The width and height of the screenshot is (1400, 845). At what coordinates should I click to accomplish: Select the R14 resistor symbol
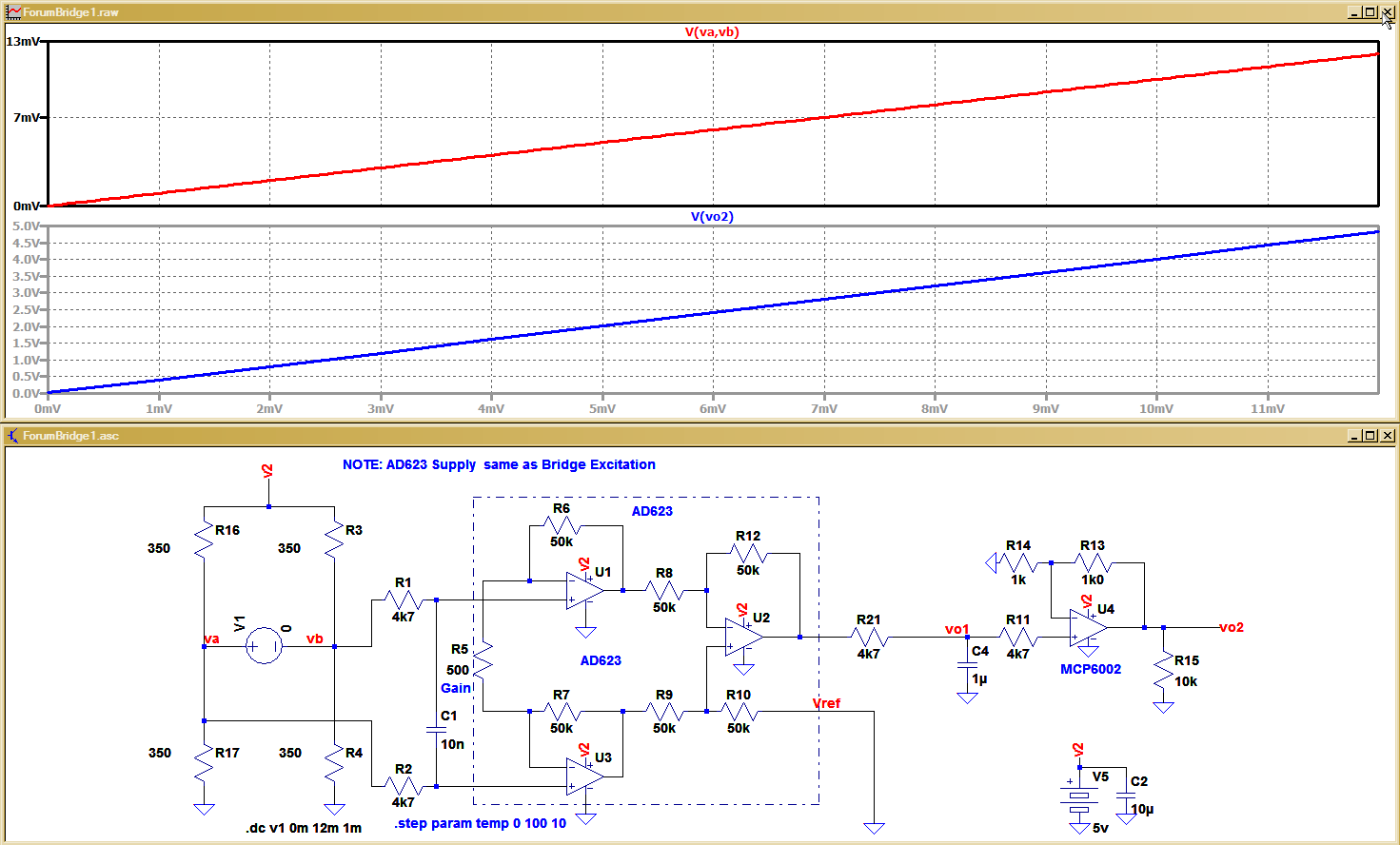[x=1018, y=562]
